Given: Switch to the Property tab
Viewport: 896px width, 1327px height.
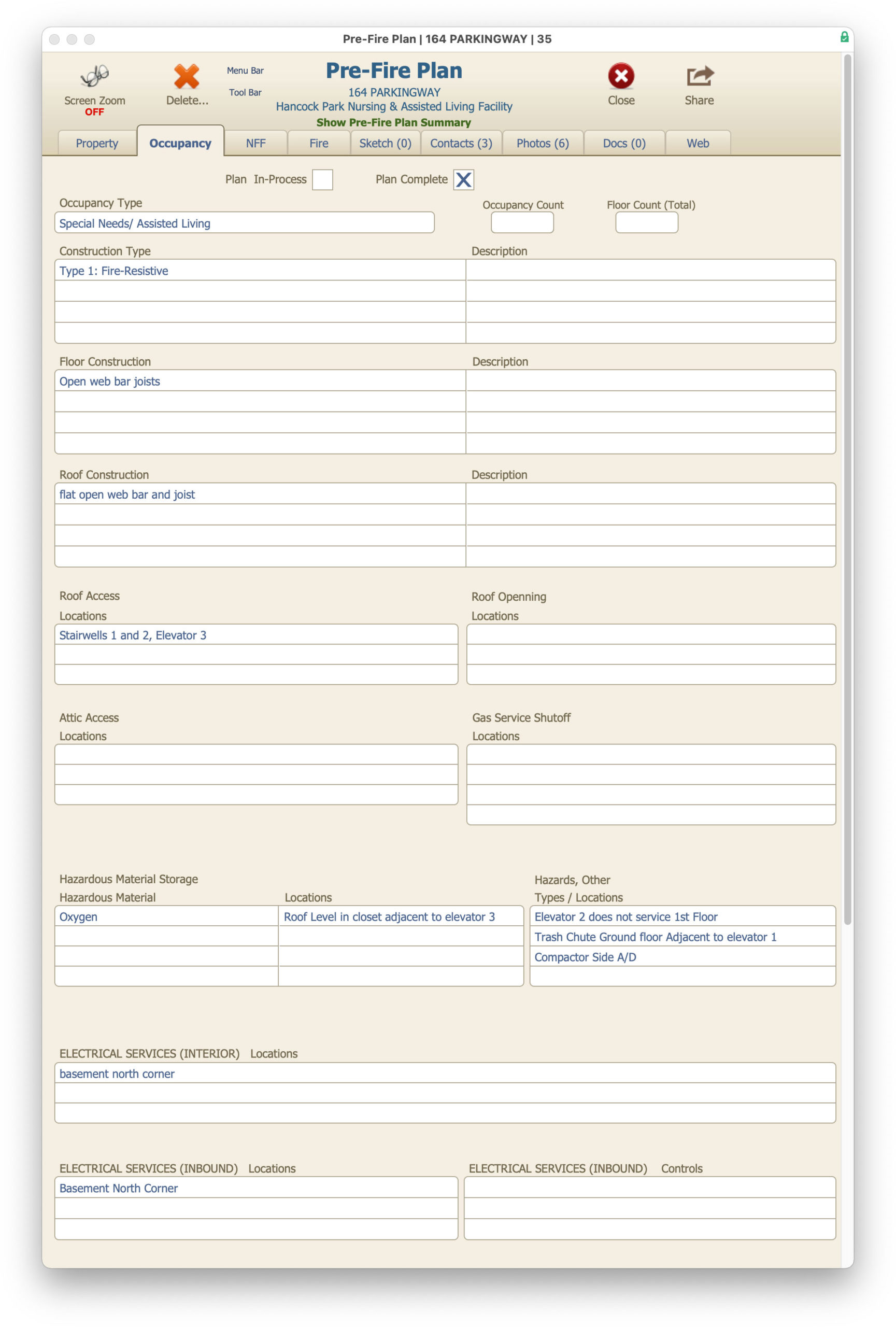Looking at the screenshot, I should click(x=97, y=143).
